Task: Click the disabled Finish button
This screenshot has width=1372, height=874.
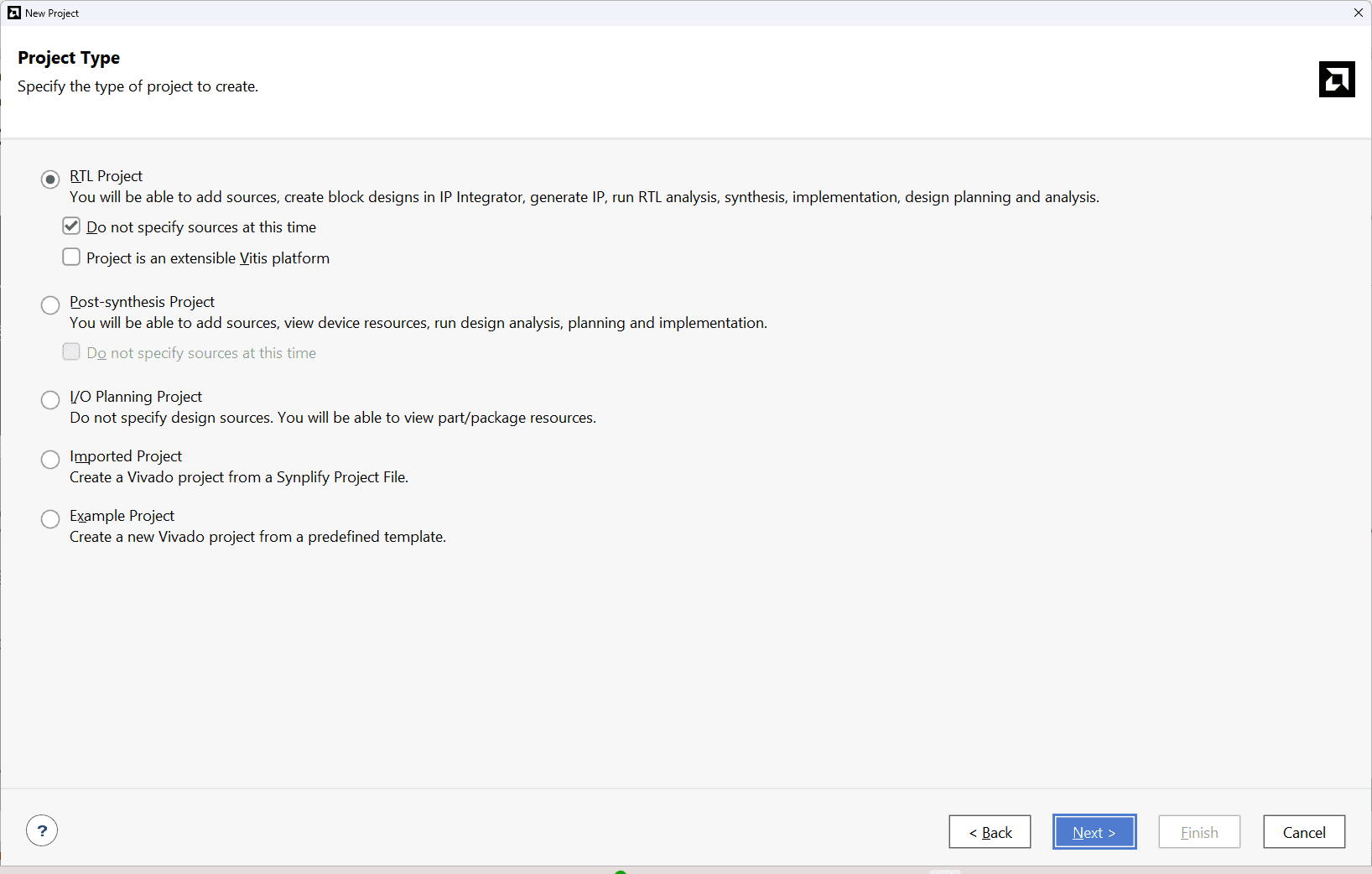Action: (1199, 832)
